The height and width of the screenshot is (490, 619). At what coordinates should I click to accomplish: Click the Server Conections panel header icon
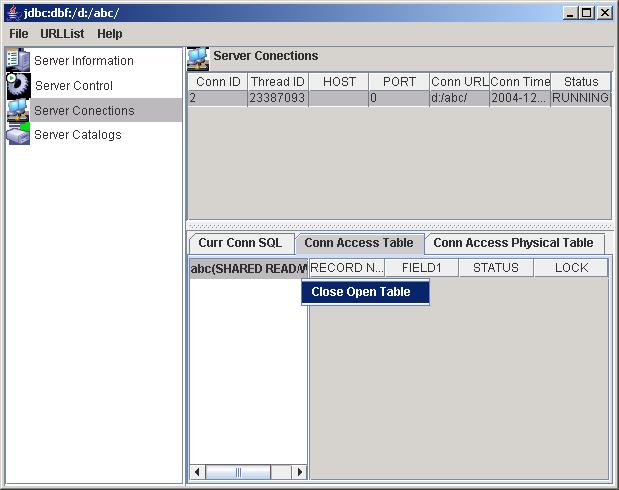198,57
